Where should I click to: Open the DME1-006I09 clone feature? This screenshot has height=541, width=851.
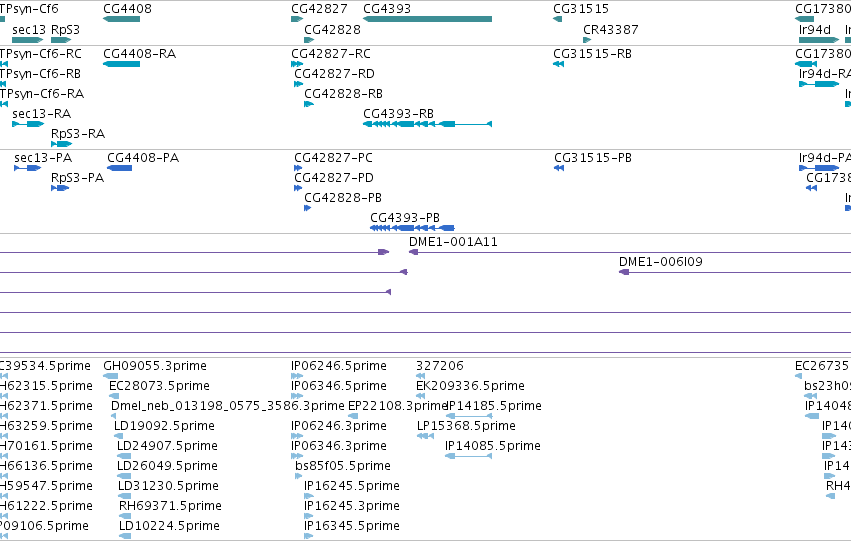735,272
